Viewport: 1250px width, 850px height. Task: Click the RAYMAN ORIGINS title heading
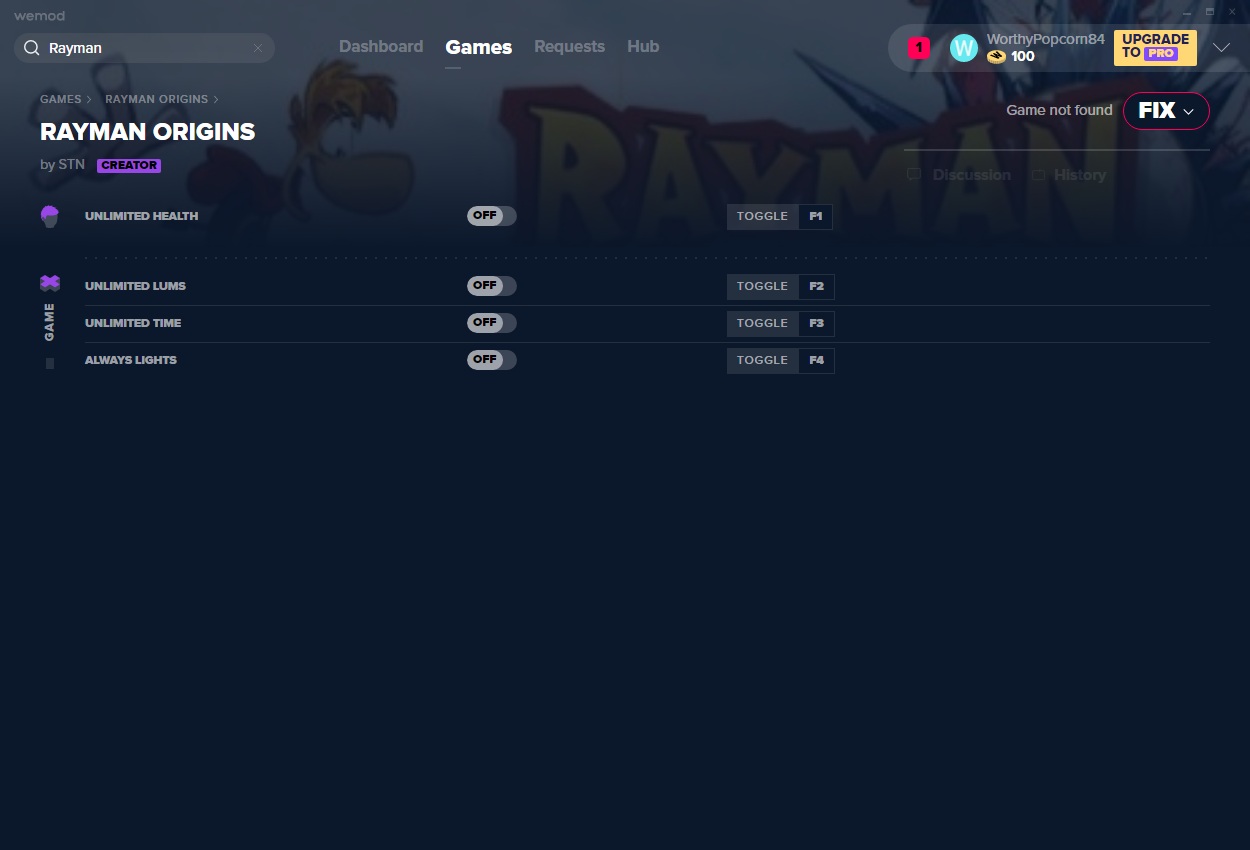click(148, 132)
